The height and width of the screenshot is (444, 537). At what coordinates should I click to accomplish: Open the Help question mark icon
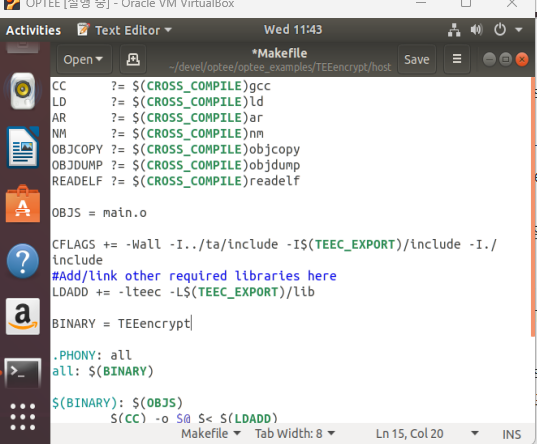pyautogui.click(x=23, y=261)
